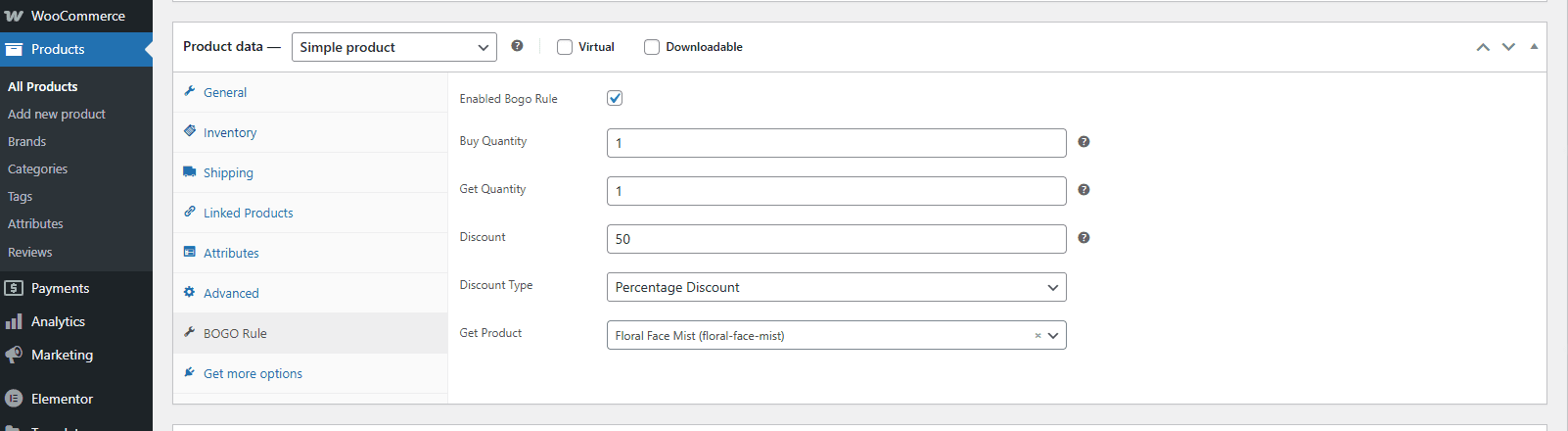Collapse the Product data panel
1568x431 pixels.
point(1534,47)
